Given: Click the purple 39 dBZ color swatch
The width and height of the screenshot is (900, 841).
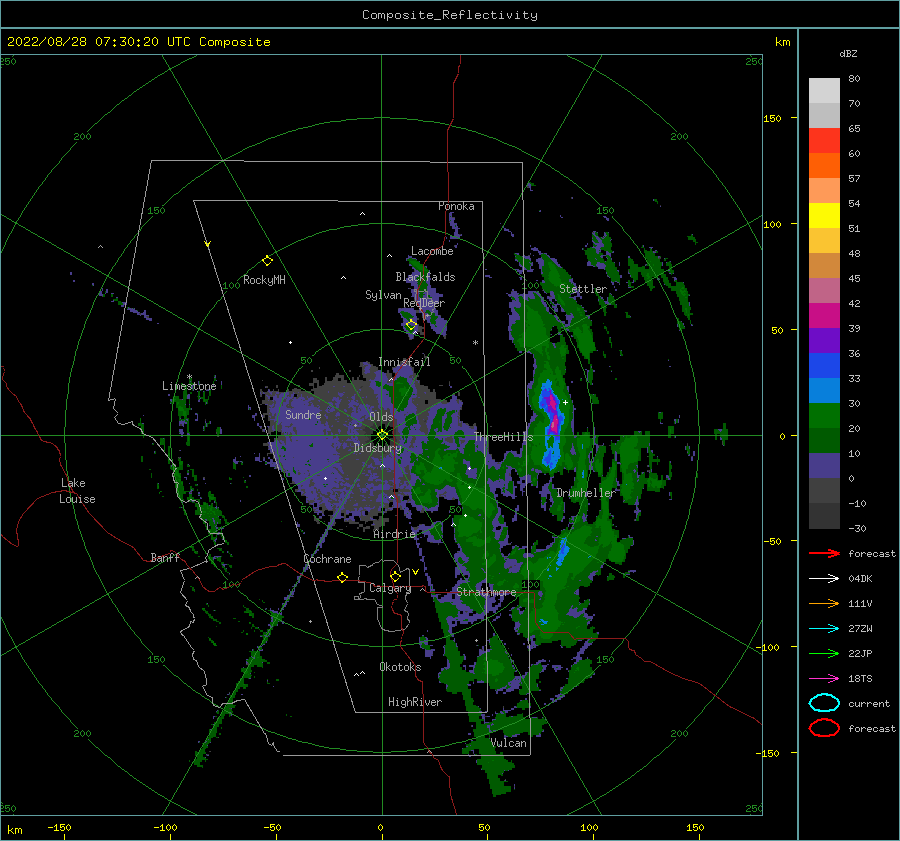Looking at the screenshot, I should coord(824,340).
